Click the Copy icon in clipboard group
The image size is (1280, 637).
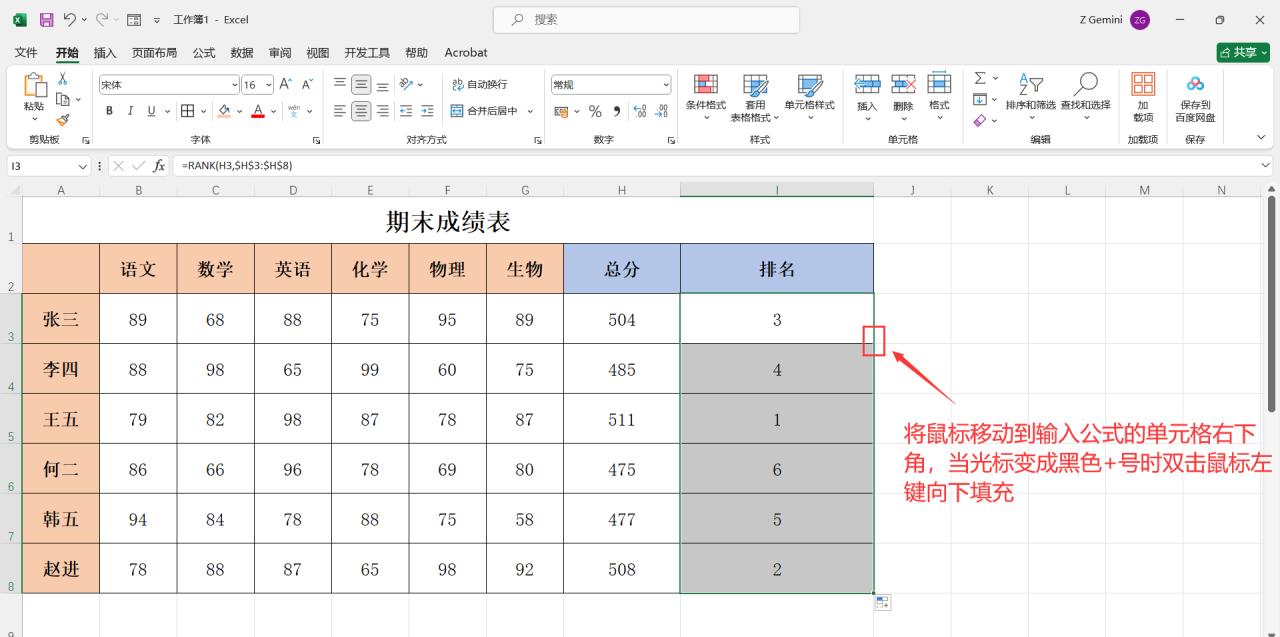pos(62,99)
